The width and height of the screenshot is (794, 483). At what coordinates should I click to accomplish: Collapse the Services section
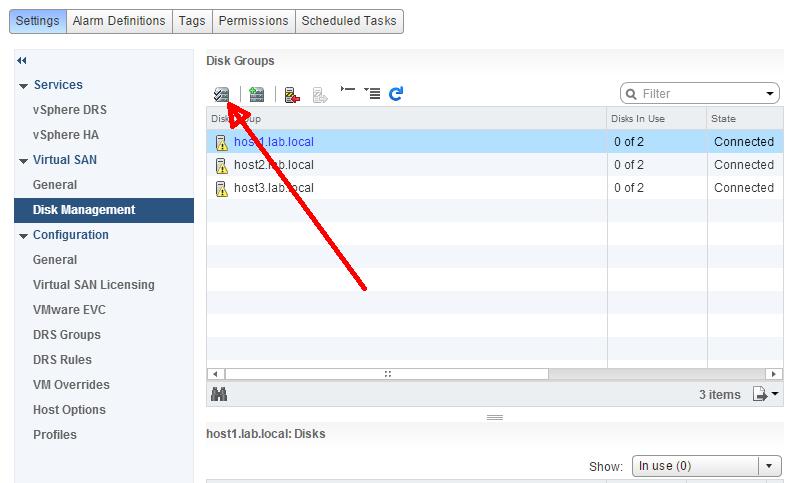pyautogui.click(x=23, y=86)
